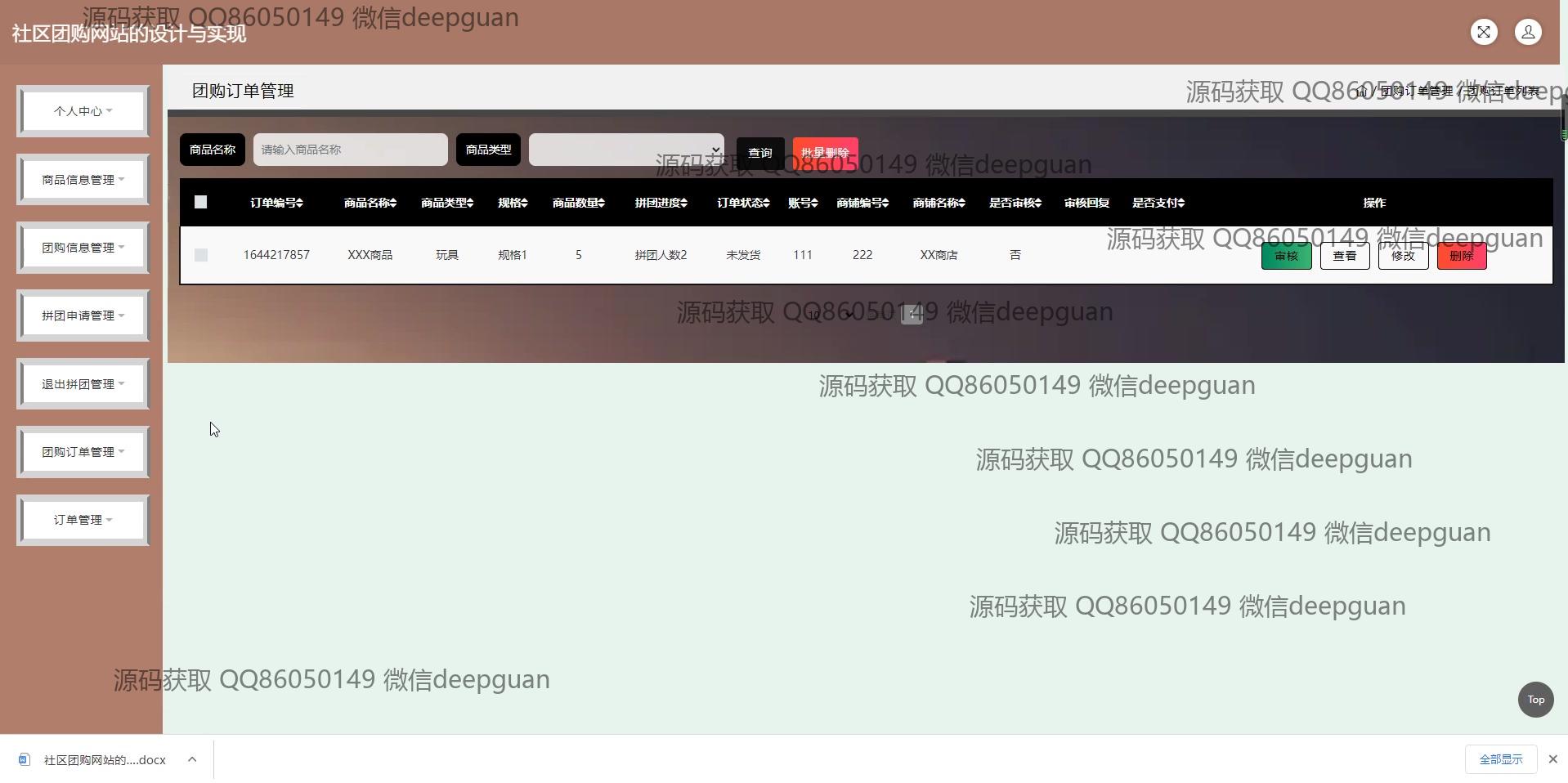This screenshot has height=783, width=1568.
Task: Expand 订单管理 sidebar menu
Action: click(83, 520)
